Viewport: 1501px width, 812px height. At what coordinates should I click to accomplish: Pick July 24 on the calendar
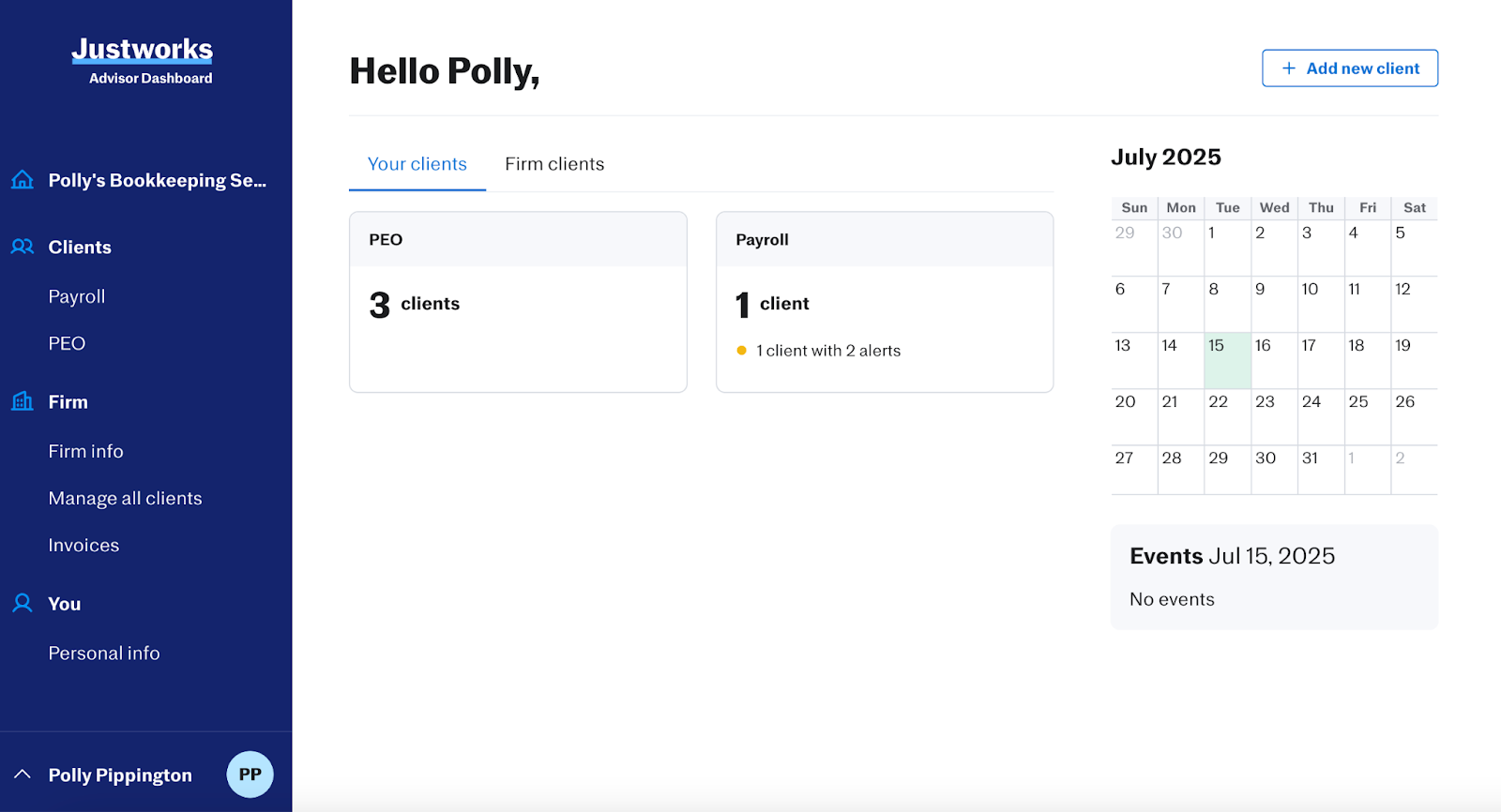1320,415
